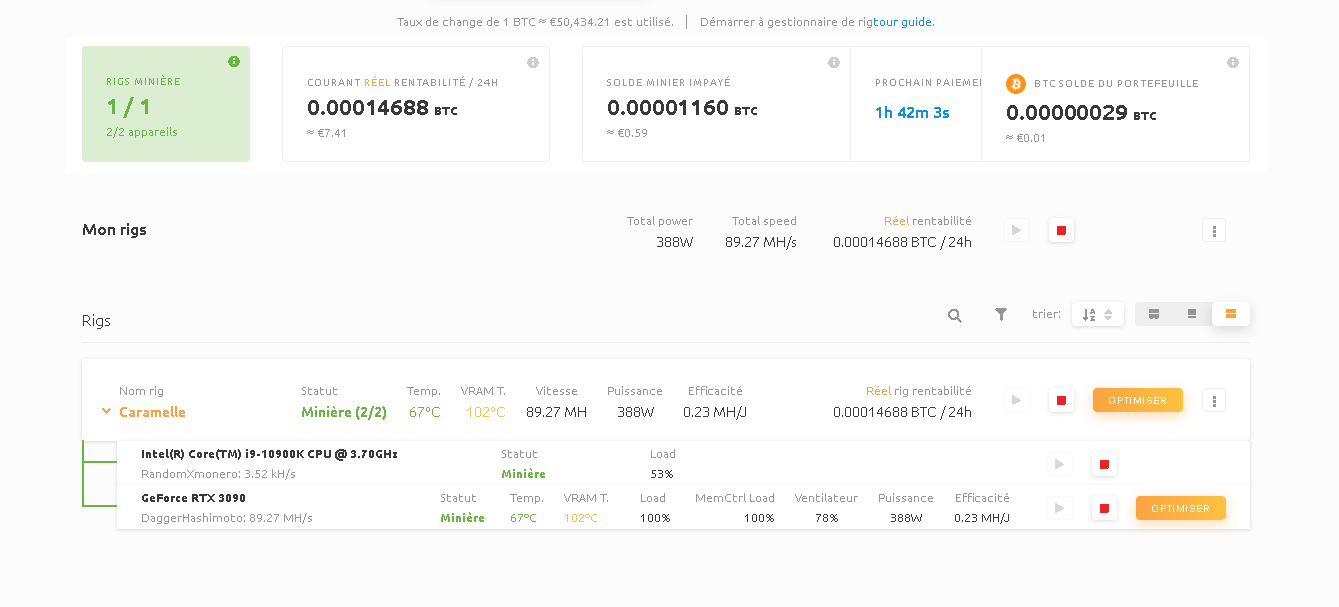The height and width of the screenshot is (607, 1339).
Task: Click info icon on BTC solde du portefeuille card
Action: click(x=1233, y=63)
